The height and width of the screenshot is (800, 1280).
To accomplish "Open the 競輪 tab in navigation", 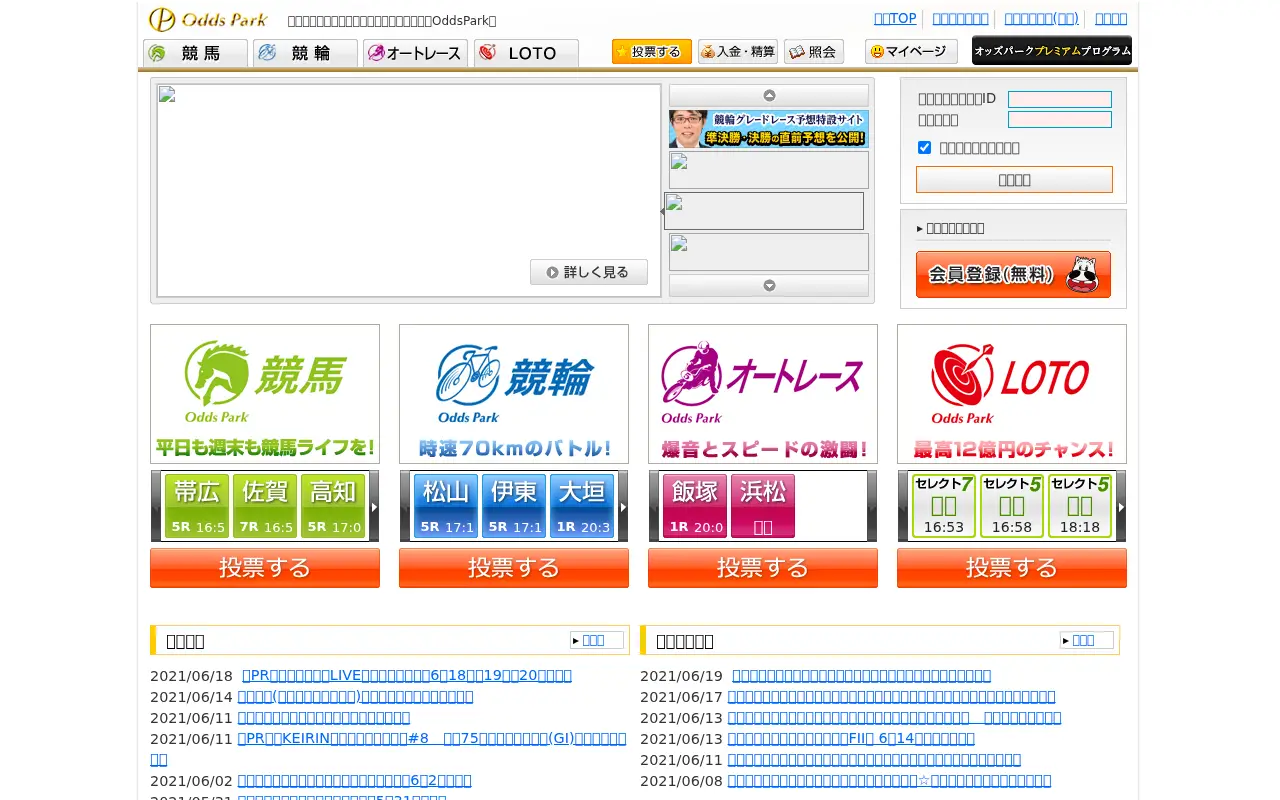I will tap(305, 53).
